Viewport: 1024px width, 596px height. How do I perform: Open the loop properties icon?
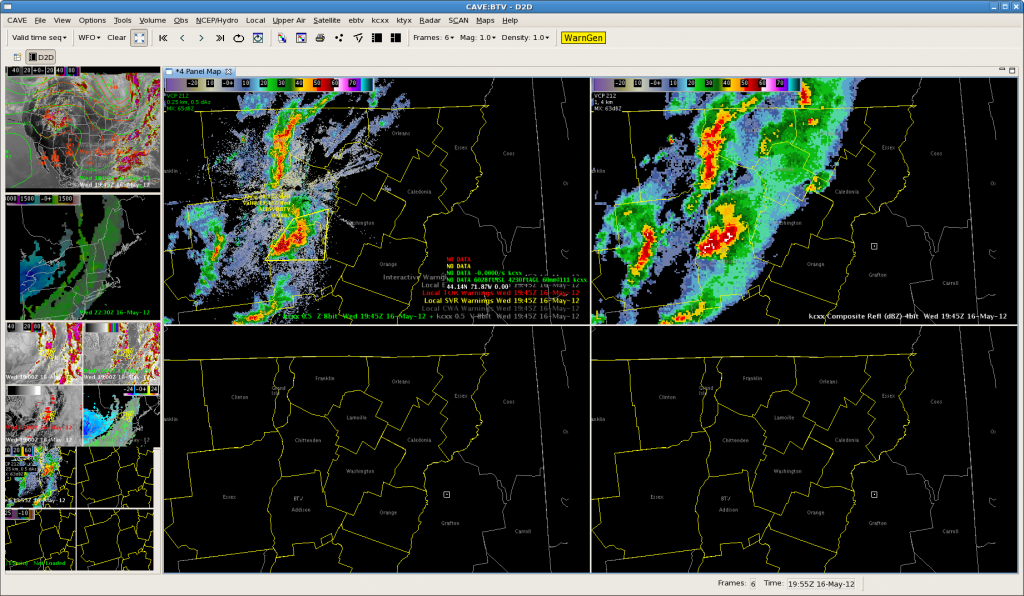(258, 38)
